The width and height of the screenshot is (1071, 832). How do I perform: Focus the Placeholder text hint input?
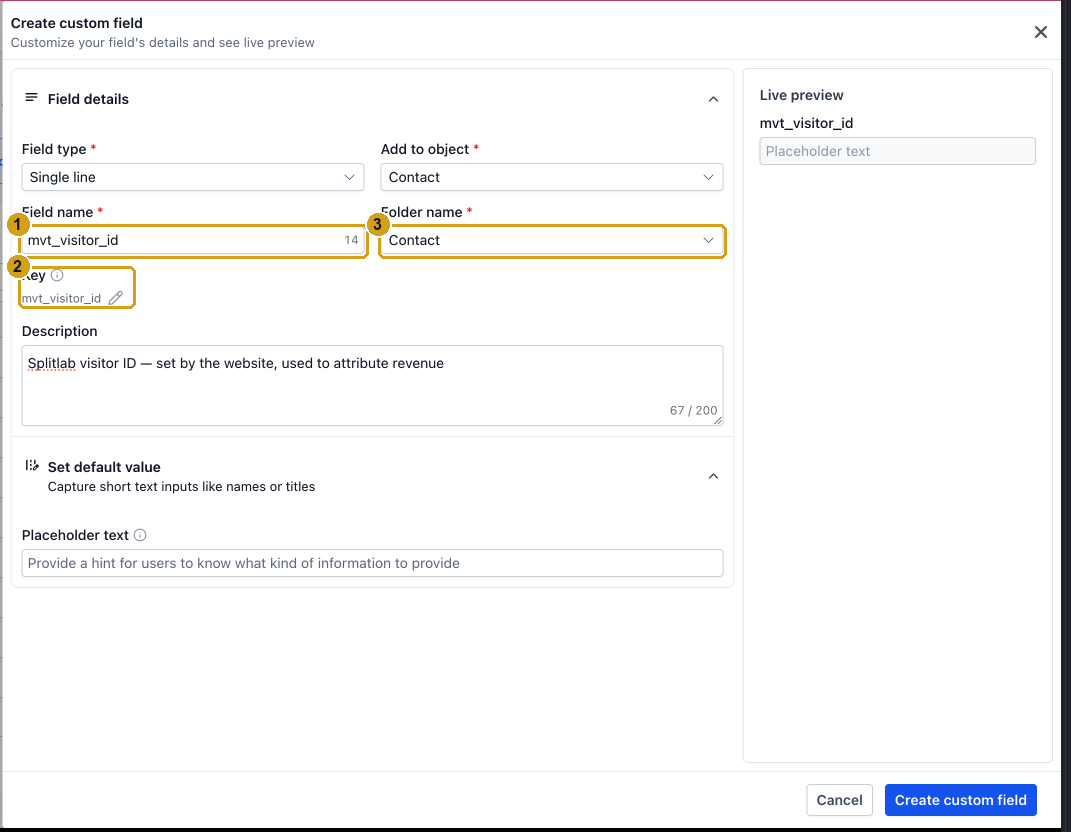pos(372,563)
